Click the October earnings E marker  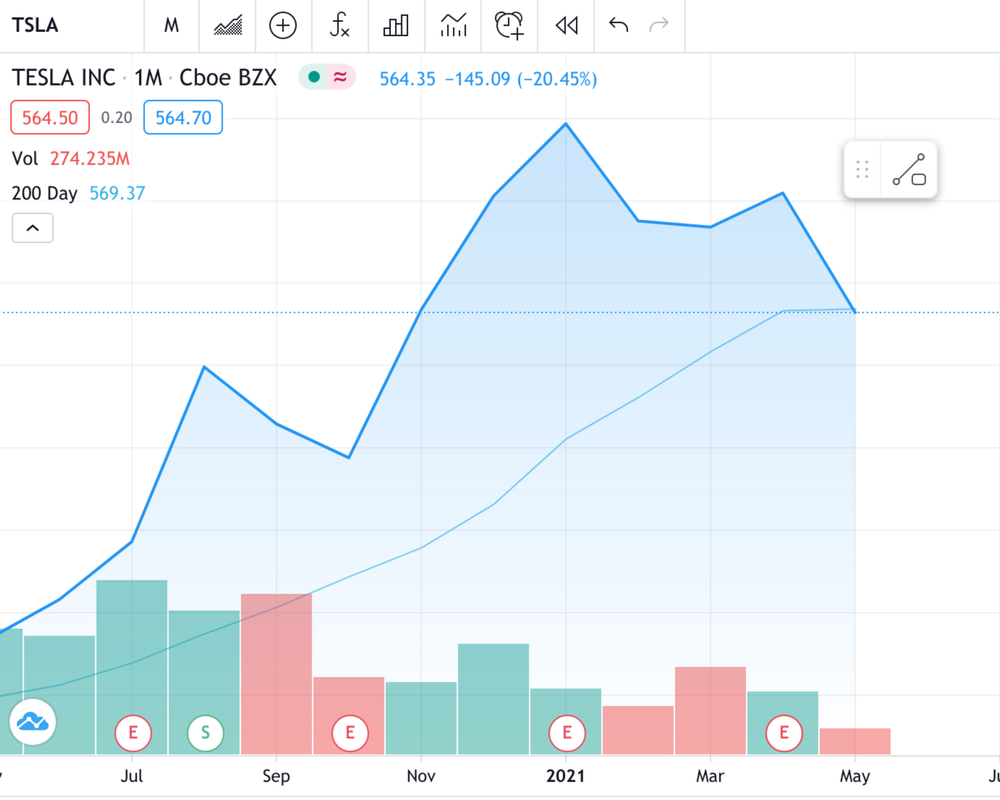(350, 733)
